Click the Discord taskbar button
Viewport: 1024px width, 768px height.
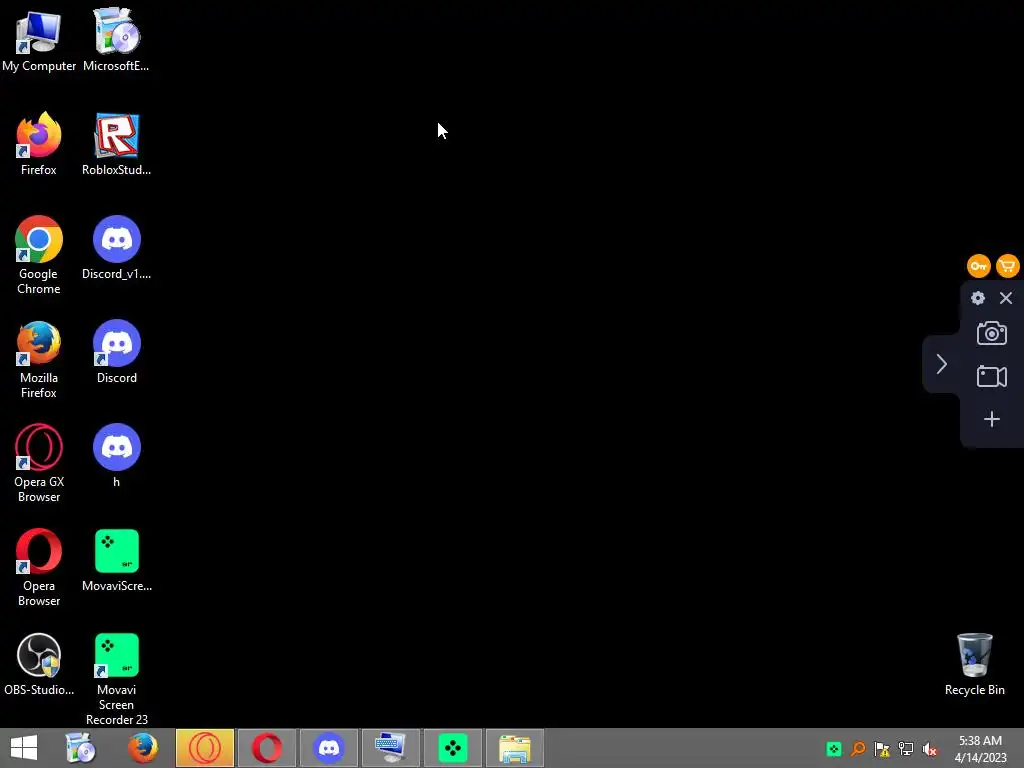click(x=328, y=748)
